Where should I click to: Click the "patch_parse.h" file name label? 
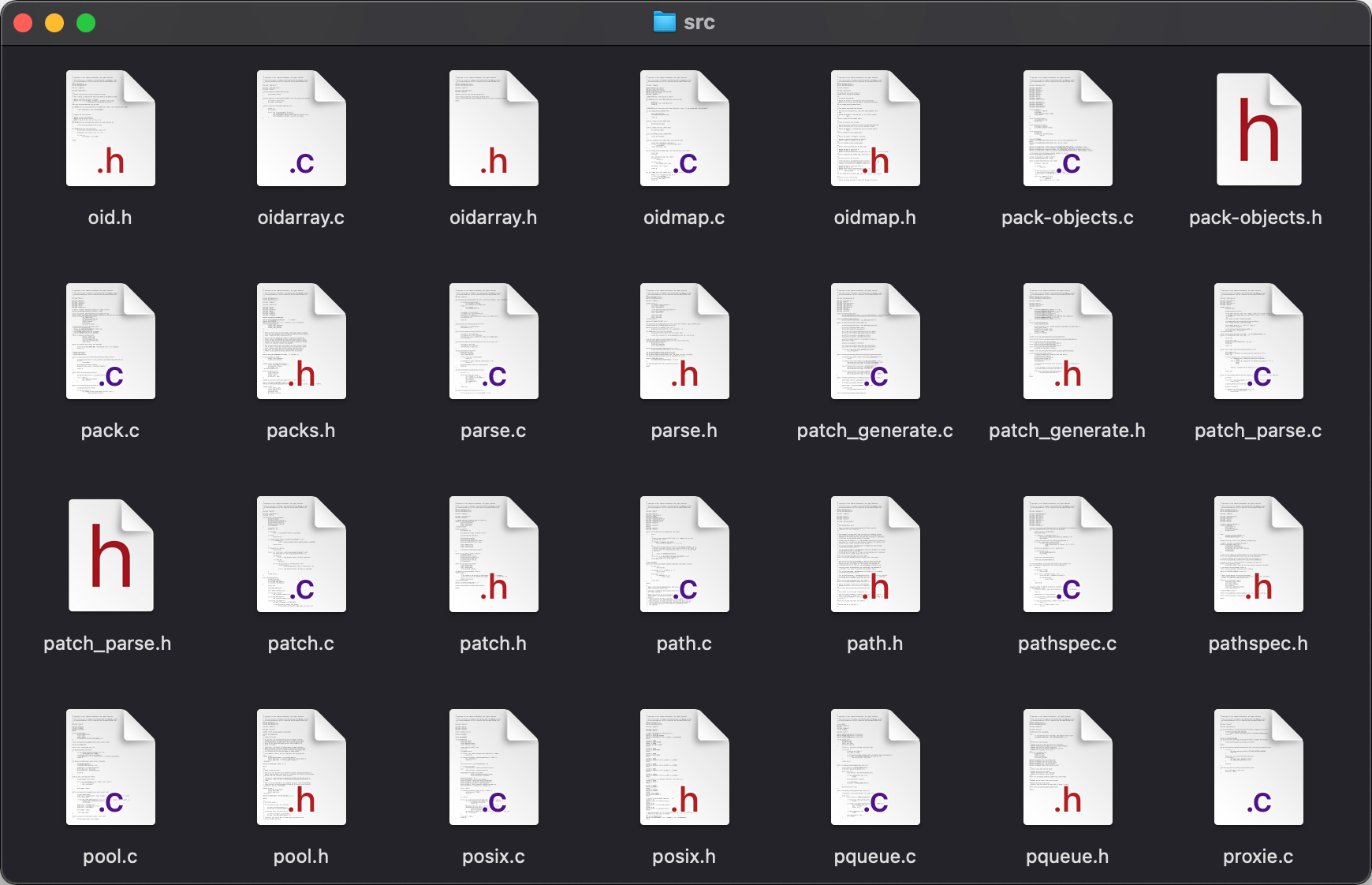(x=107, y=644)
